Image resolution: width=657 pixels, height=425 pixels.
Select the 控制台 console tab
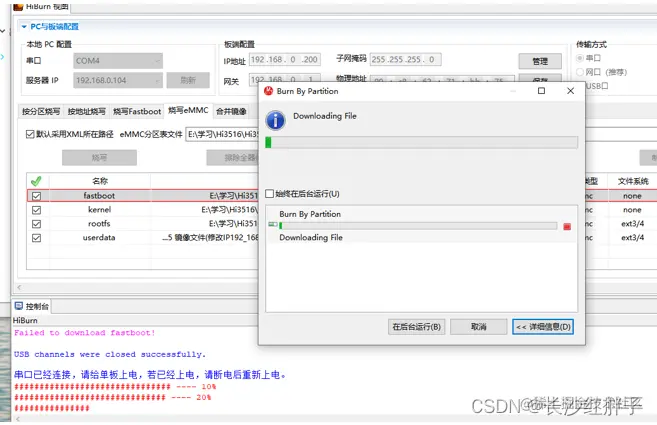[32, 306]
